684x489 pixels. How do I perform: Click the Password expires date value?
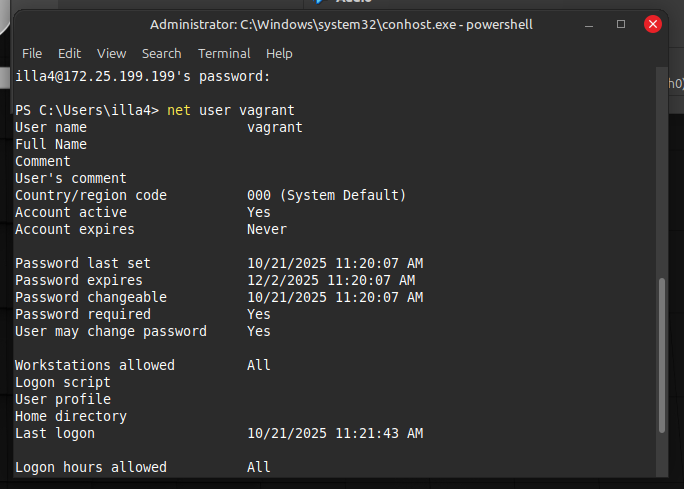pyautogui.click(x=331, y=280)
